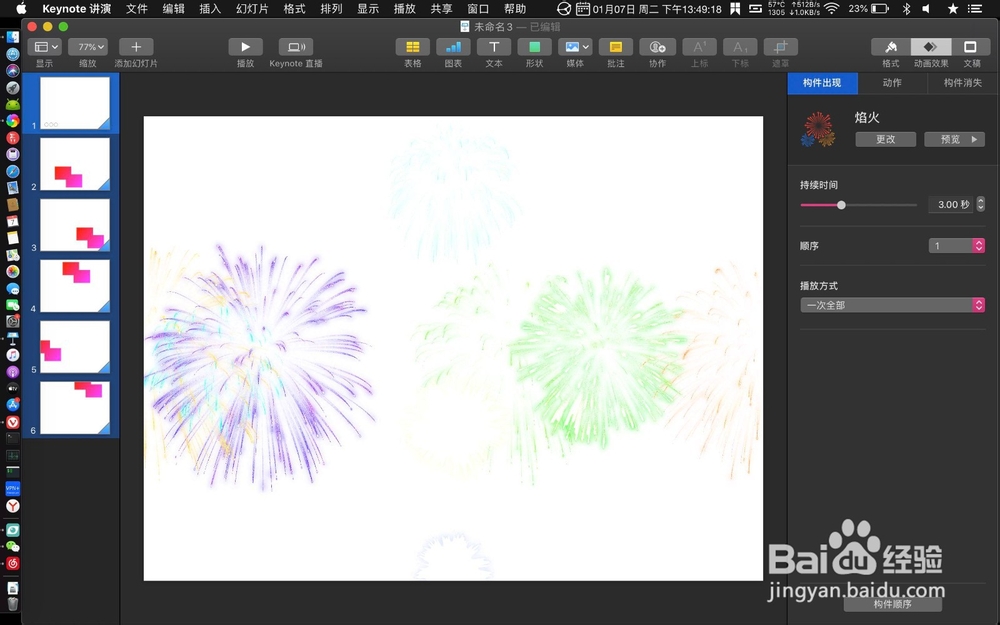
Task: Add a new slide with 添加幻灯片
Action: click(135, 47)
